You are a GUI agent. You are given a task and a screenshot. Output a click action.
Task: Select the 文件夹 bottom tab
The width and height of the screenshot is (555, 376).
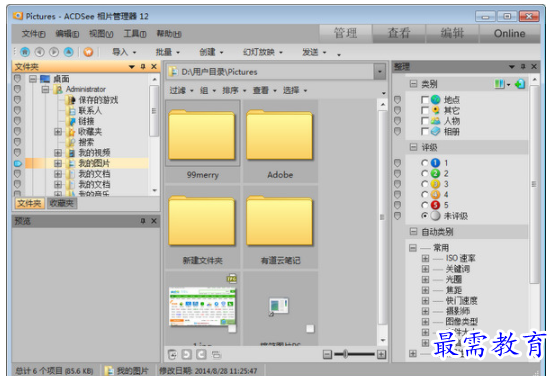click(30, 203)
